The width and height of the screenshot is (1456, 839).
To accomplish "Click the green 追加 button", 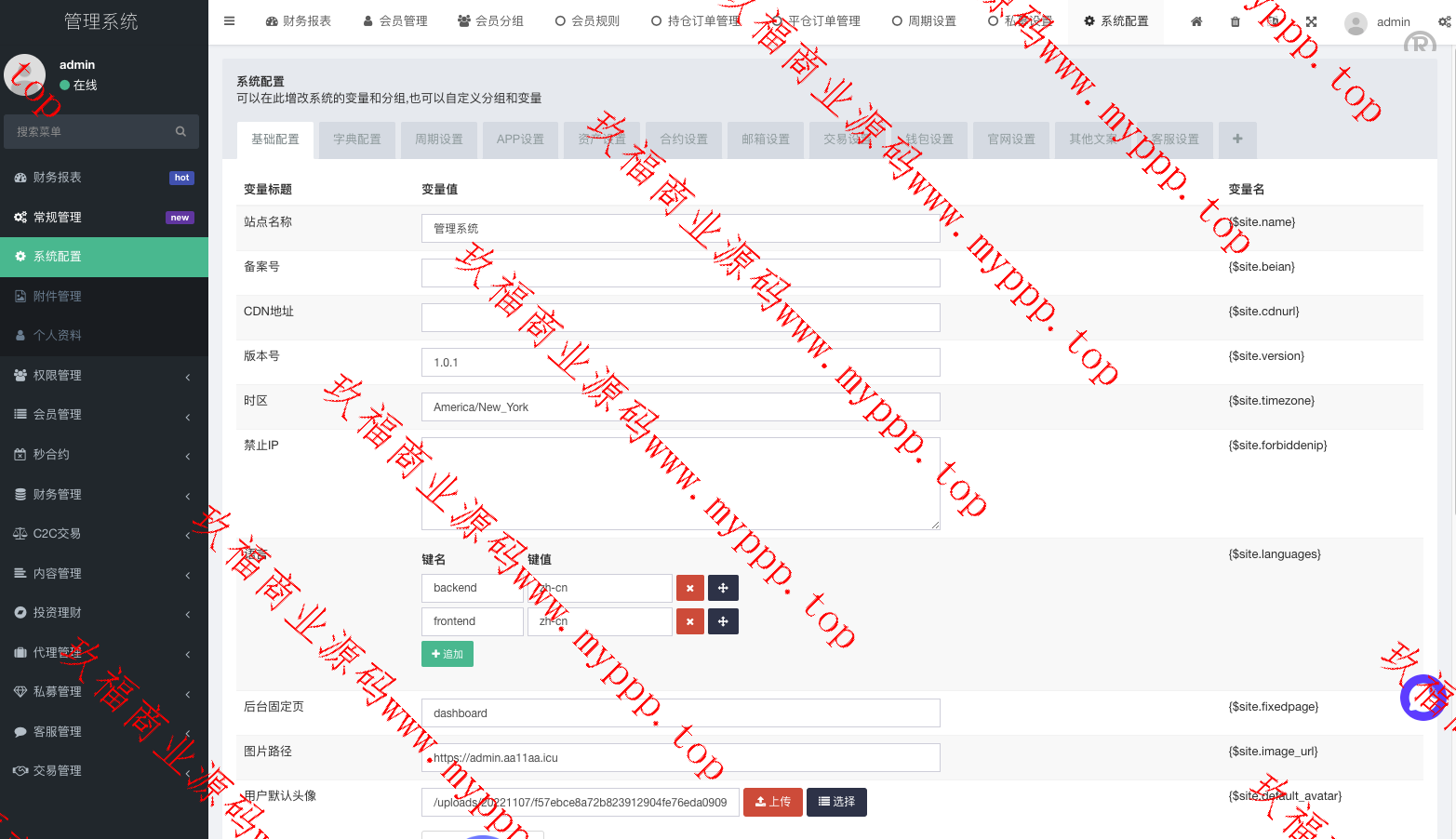I will 447,654.
